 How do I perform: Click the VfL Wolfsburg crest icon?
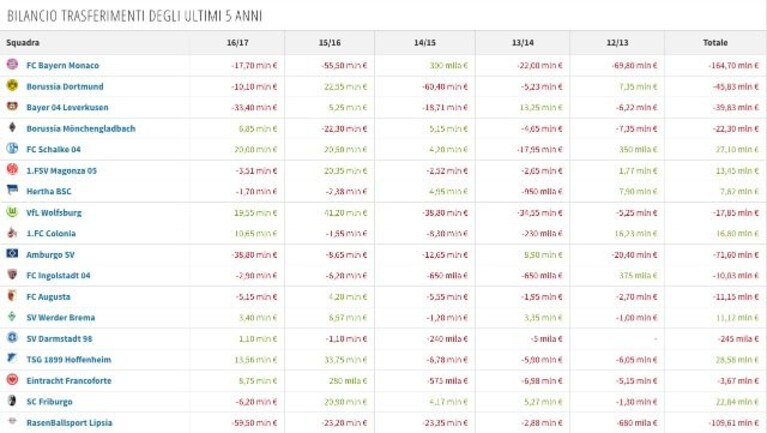pos(12,212)
